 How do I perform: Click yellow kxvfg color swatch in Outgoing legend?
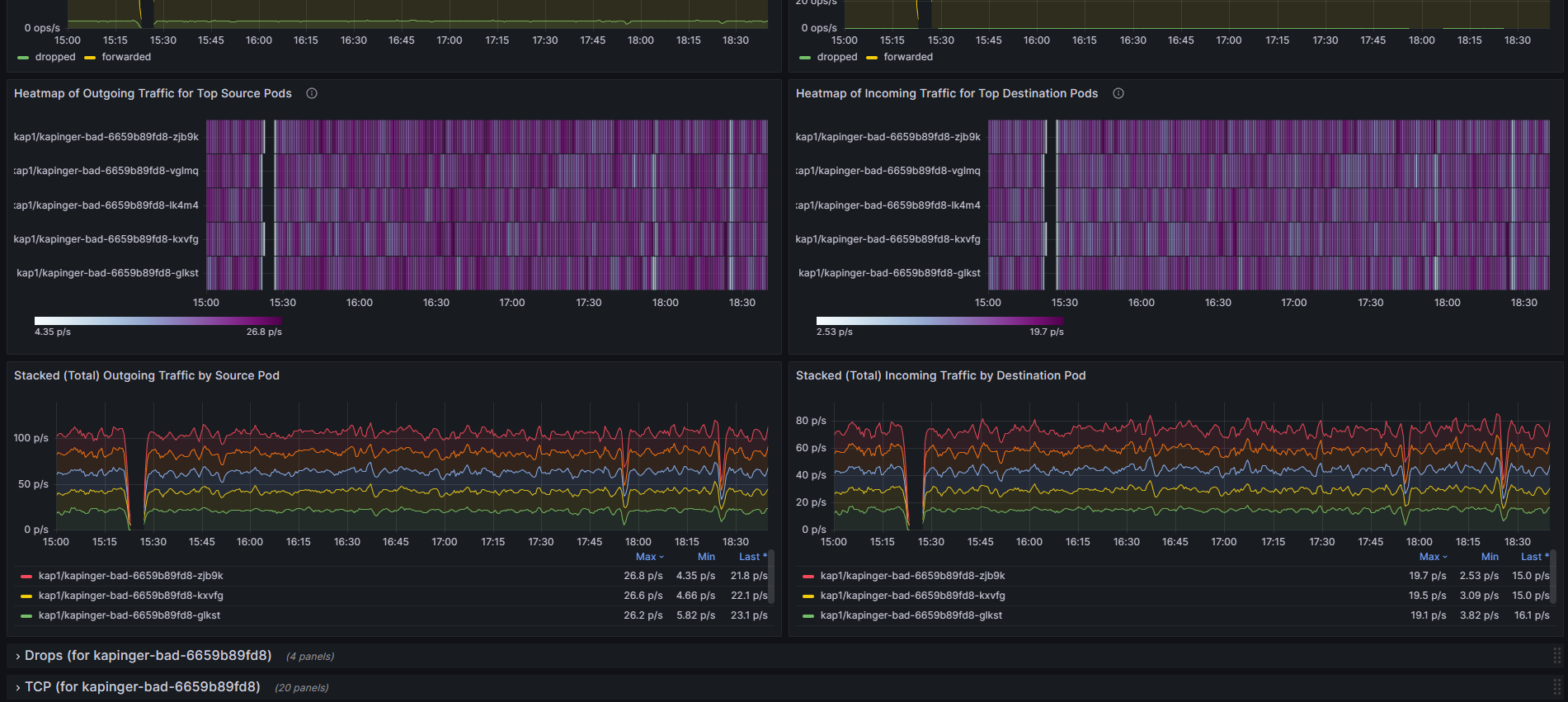tap(26, 596)
